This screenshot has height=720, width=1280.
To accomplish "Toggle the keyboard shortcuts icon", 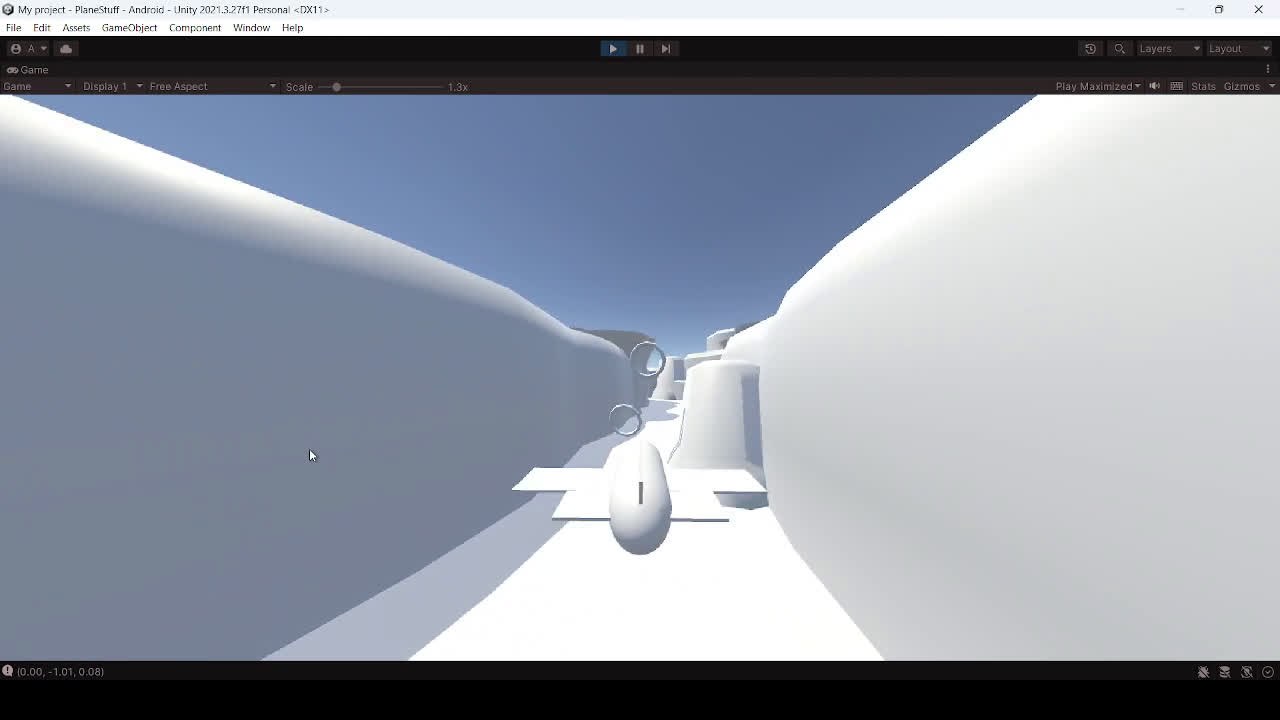I will coord(1177,86).
